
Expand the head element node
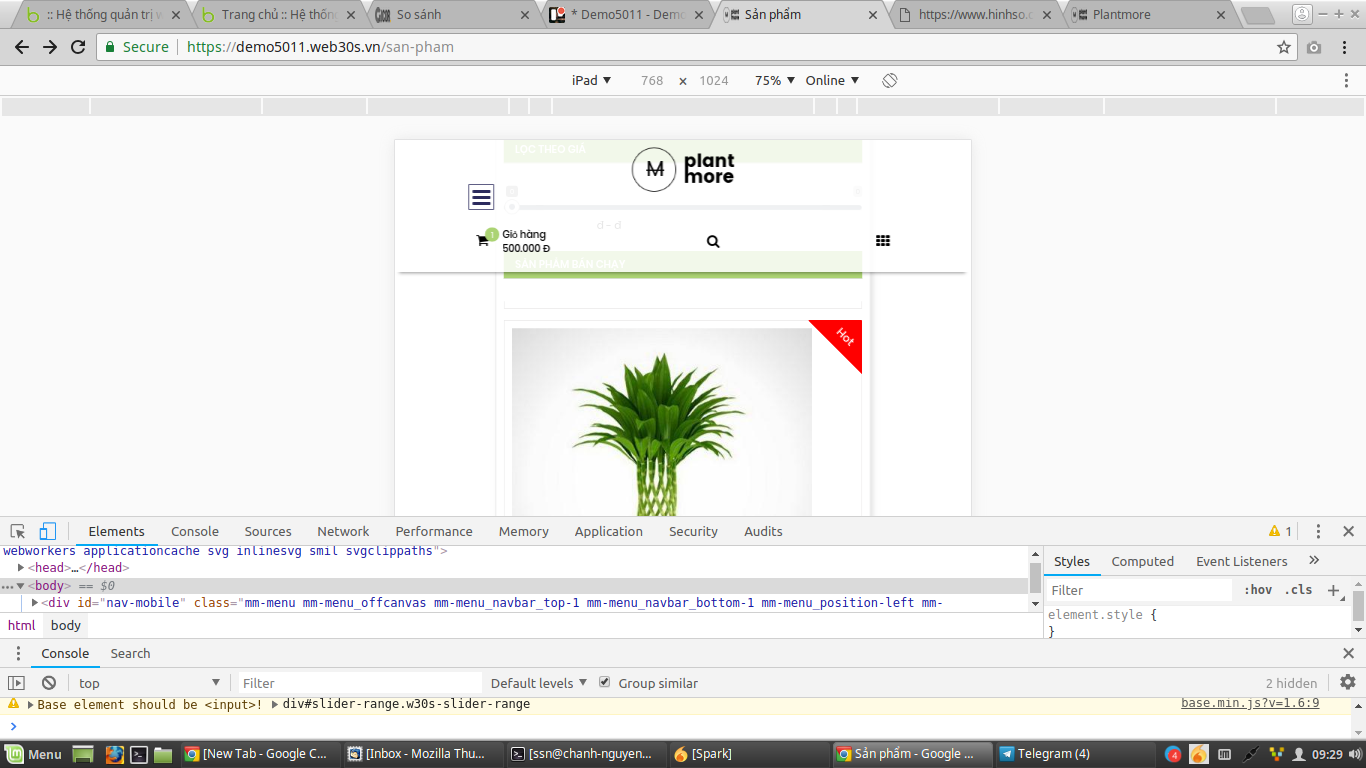[21, 568]
